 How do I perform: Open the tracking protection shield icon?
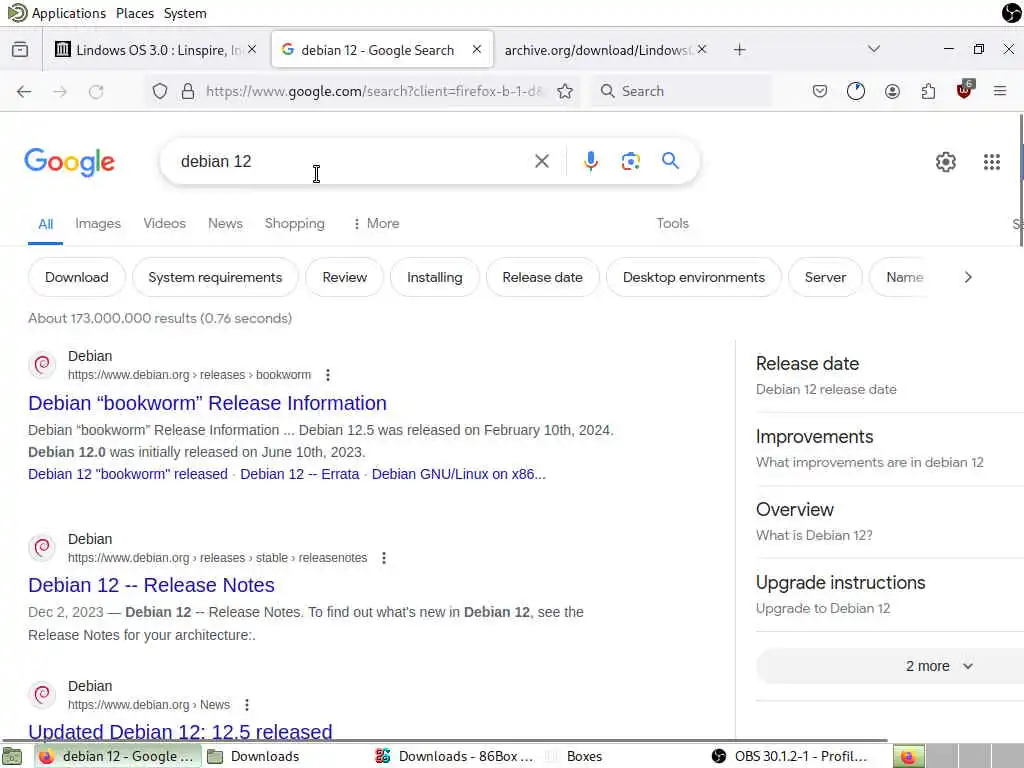[160, 91]
